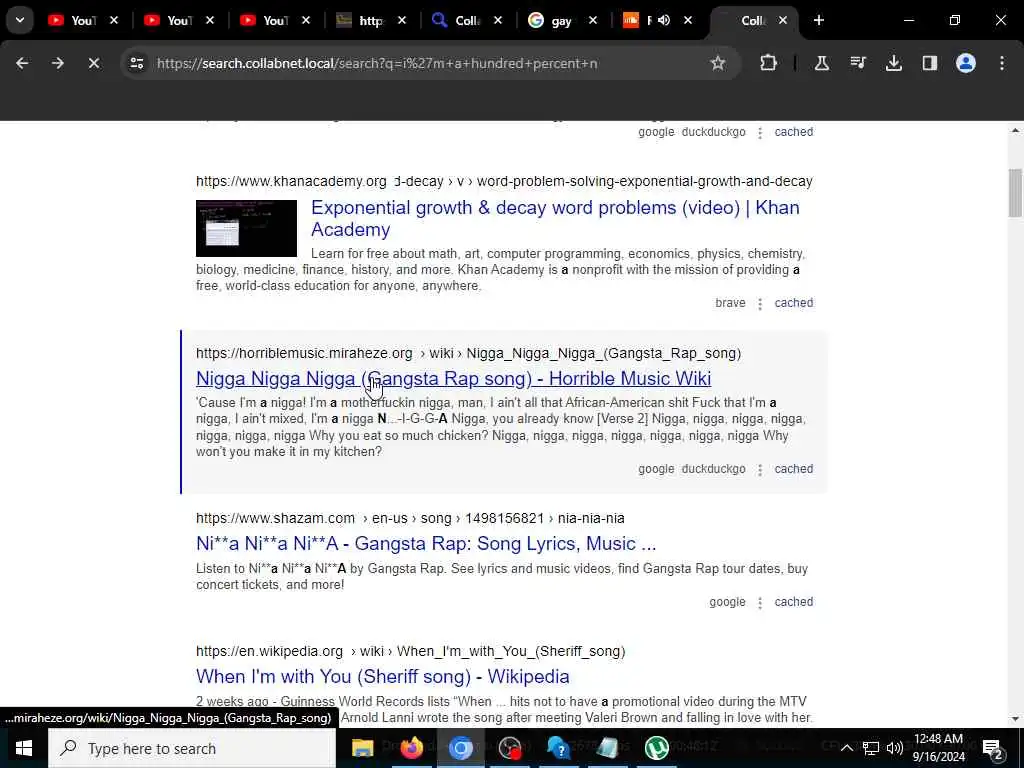Screen dimensions: 1024x768
Task: Open Firefox from the taskbar
Action: click(411, 748)
